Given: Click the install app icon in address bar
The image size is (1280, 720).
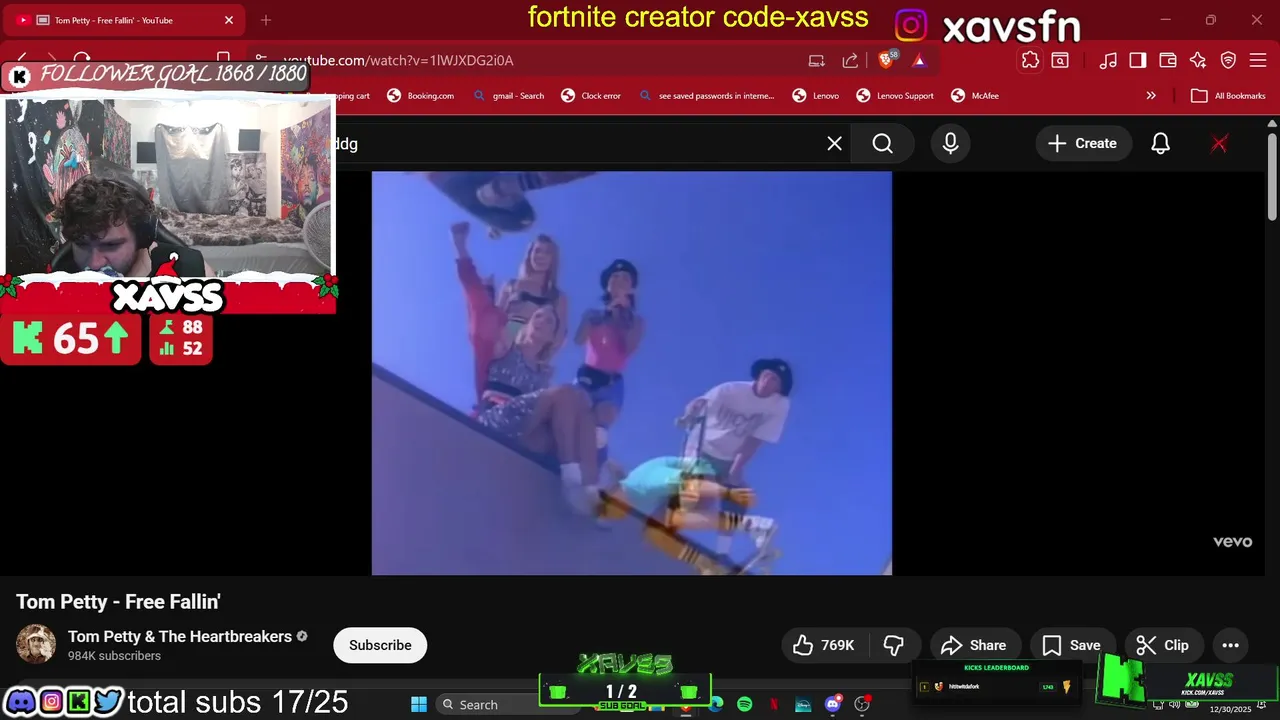Looking at the screenshot, I should tap(817, 60).
